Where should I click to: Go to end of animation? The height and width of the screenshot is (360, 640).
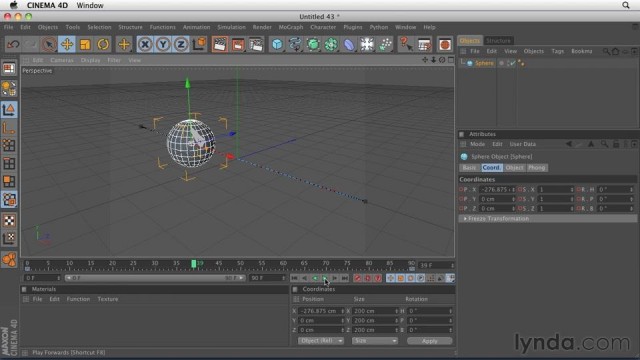point(345,278)
